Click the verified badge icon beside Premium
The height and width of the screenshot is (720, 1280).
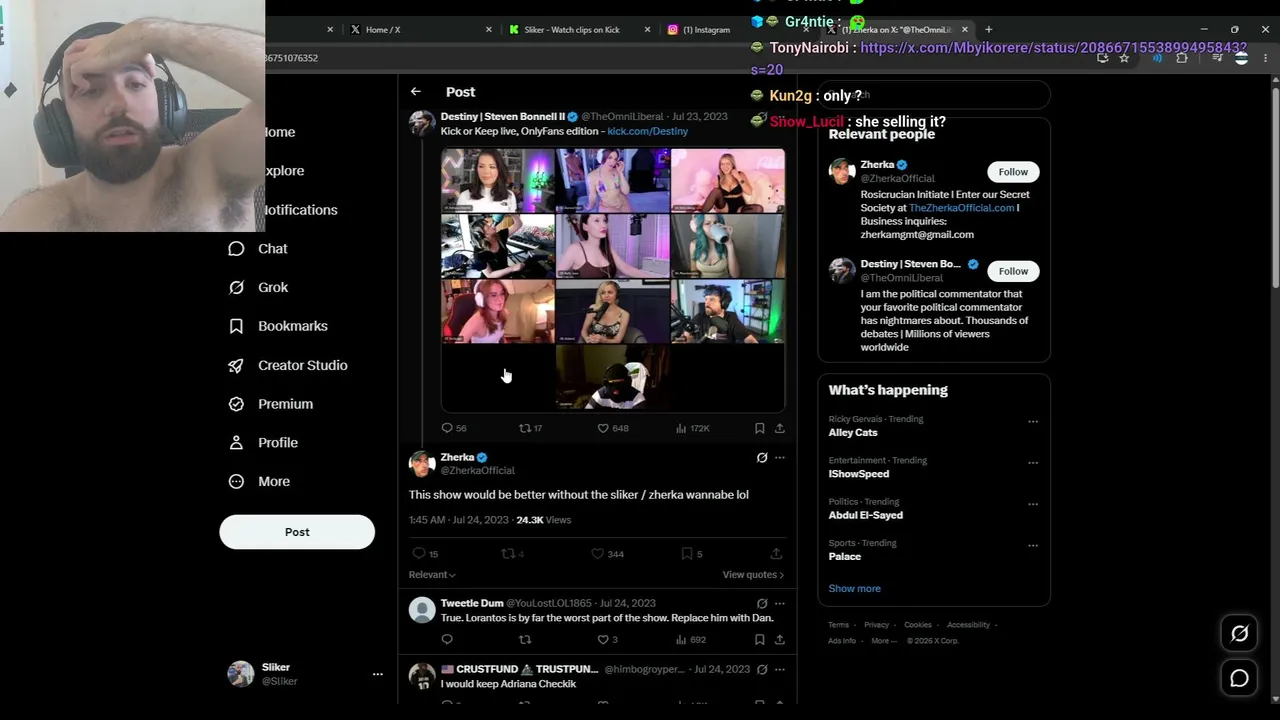pyautogui.click(x=236, y=404)
